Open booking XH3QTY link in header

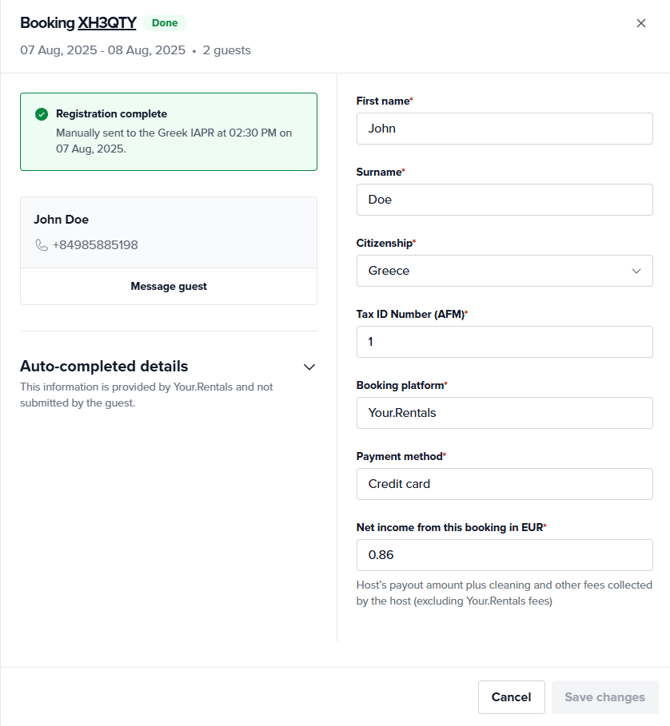107,23
